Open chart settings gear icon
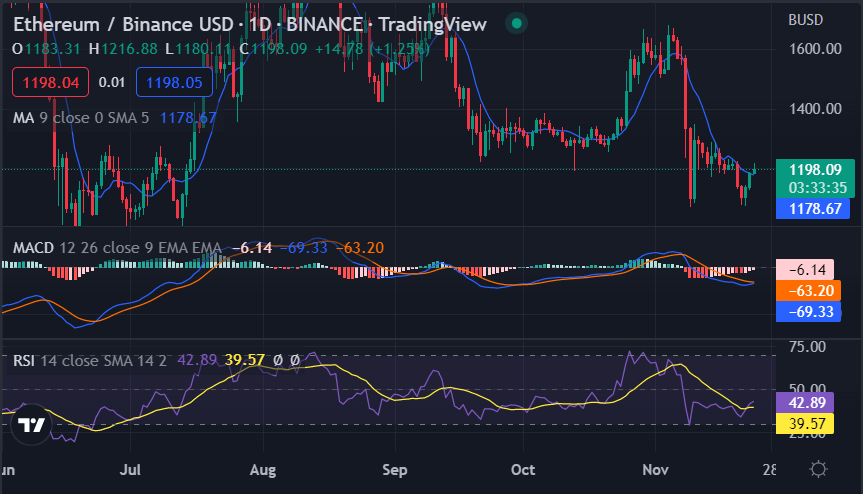This screenshot has height=494, width=863. [x=818, y=469]
